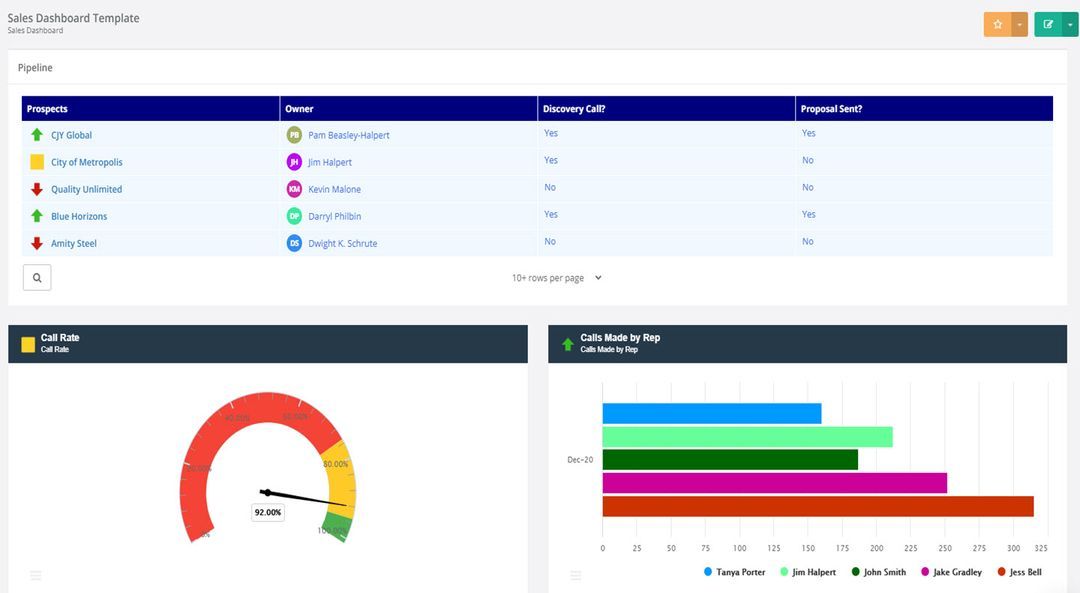The image size is (1080, 593).
Task: Click the green arrow icon on Calls Made by Rep
Action: point(567,343)
